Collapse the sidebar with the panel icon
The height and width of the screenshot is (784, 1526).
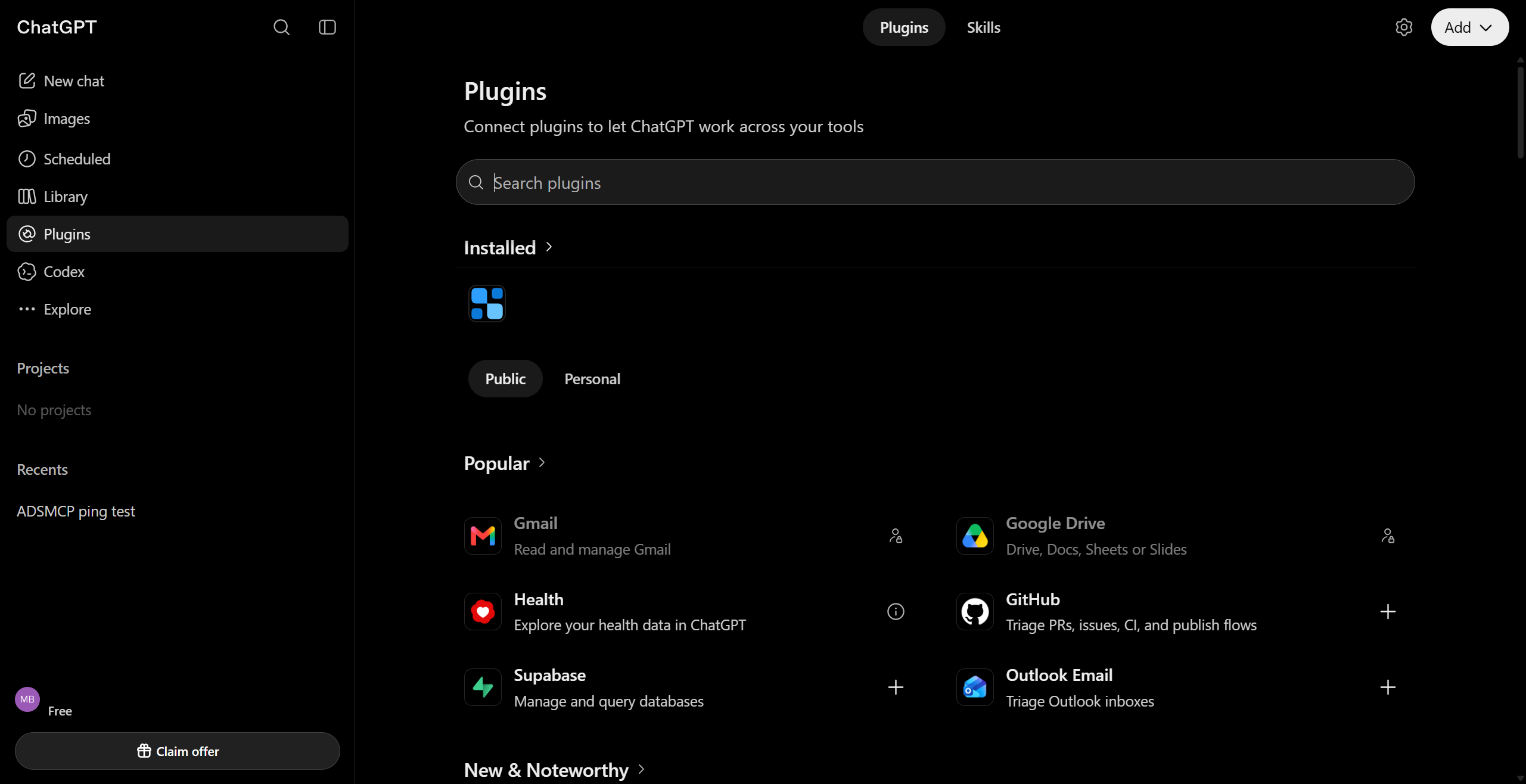pyautogui.click(x=327, y=27)
